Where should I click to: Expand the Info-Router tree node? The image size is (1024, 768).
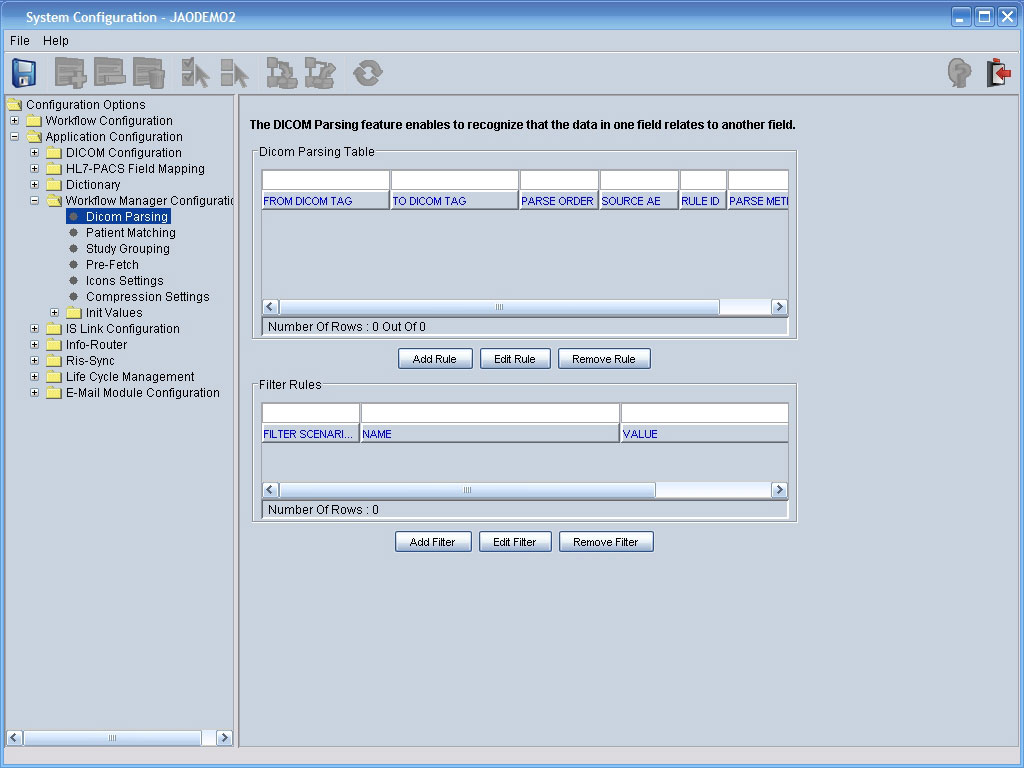coord(35,345)
